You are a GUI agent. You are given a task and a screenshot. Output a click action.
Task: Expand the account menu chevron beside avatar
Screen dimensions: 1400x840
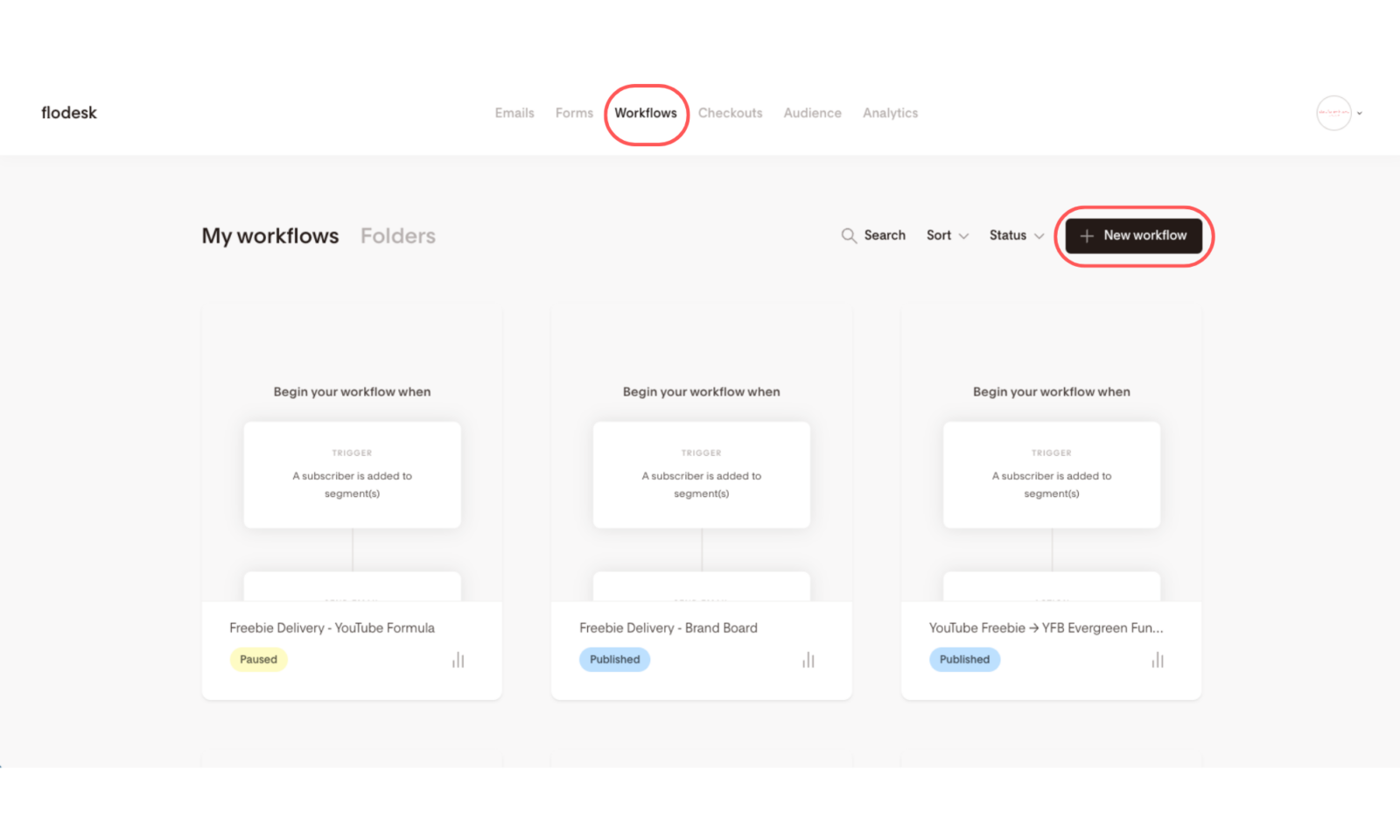(1359, 113)
